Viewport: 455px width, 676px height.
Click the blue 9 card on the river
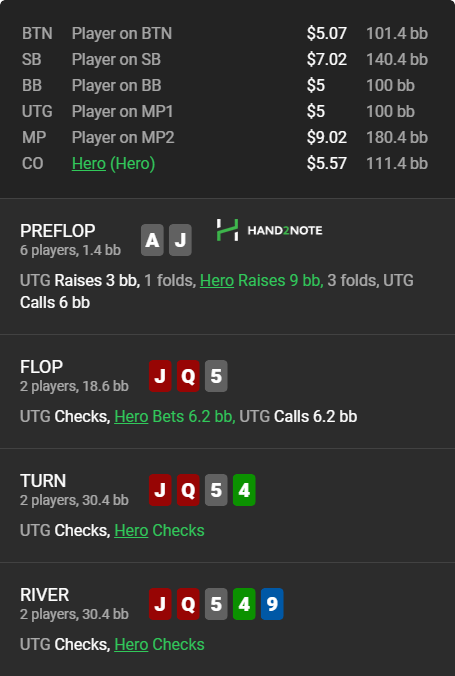[272, 604]
